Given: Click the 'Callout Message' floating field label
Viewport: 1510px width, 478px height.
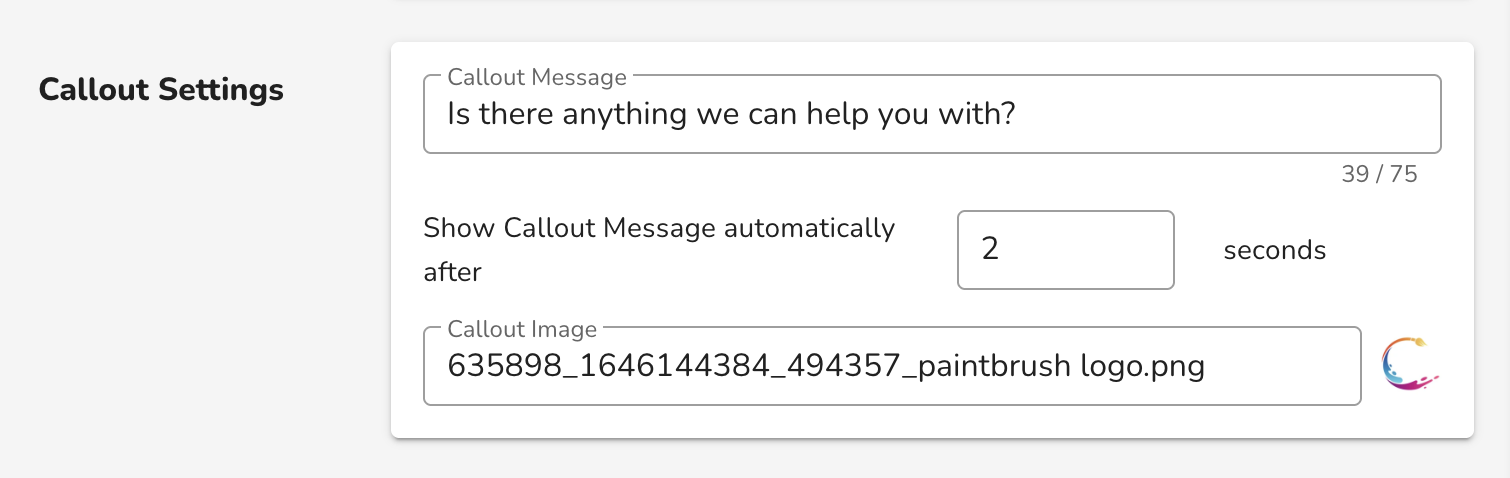Looking at the screenshot, I should click(x=537, y=77).
